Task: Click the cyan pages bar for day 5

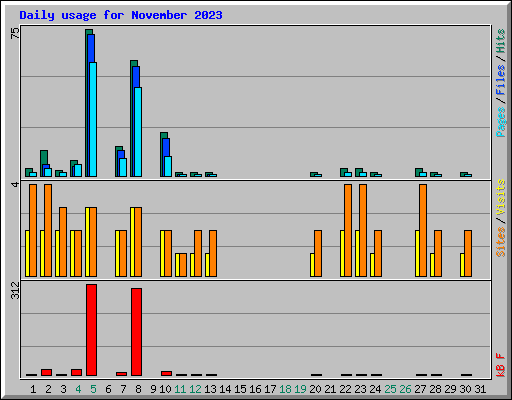Action: pyautogui.click(x=93, y=119)
